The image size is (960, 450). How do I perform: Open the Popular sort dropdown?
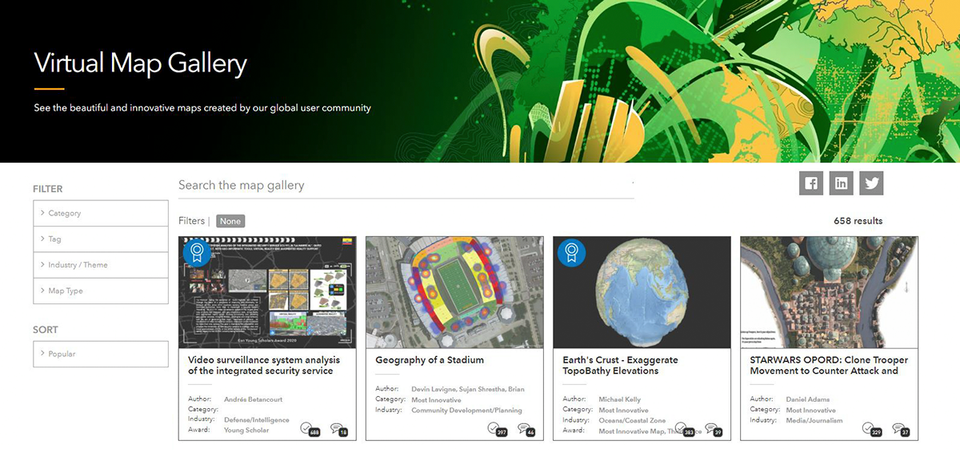(x=100, y=354)
